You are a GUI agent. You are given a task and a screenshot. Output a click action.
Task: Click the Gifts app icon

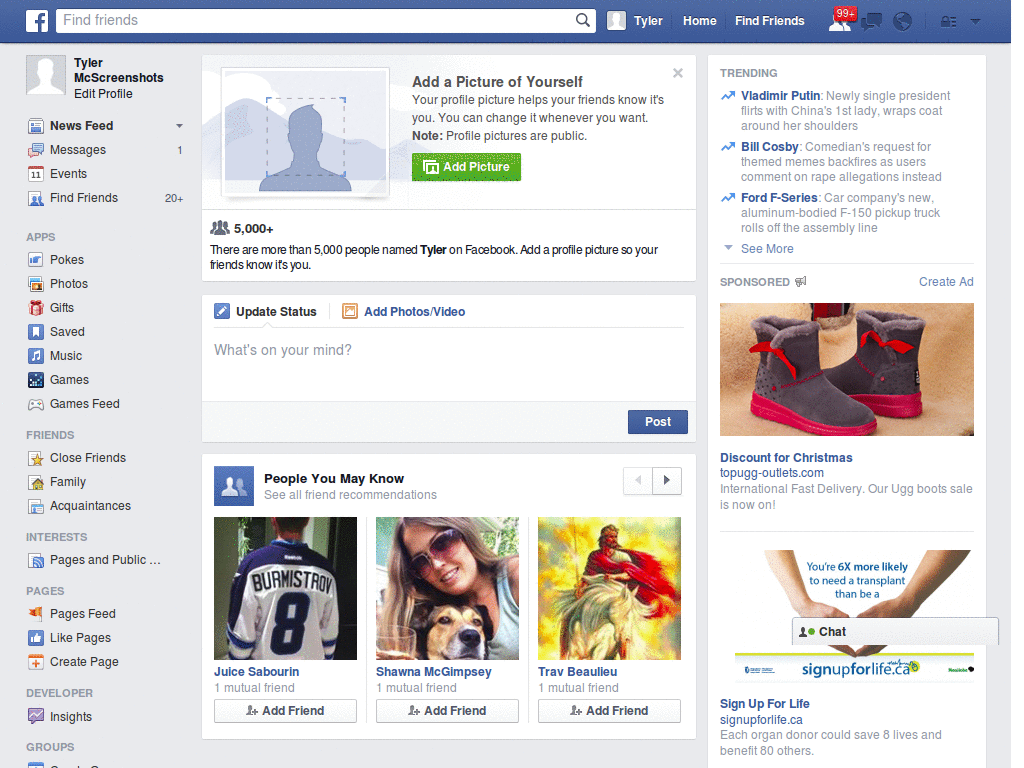[x=35, y=308]
